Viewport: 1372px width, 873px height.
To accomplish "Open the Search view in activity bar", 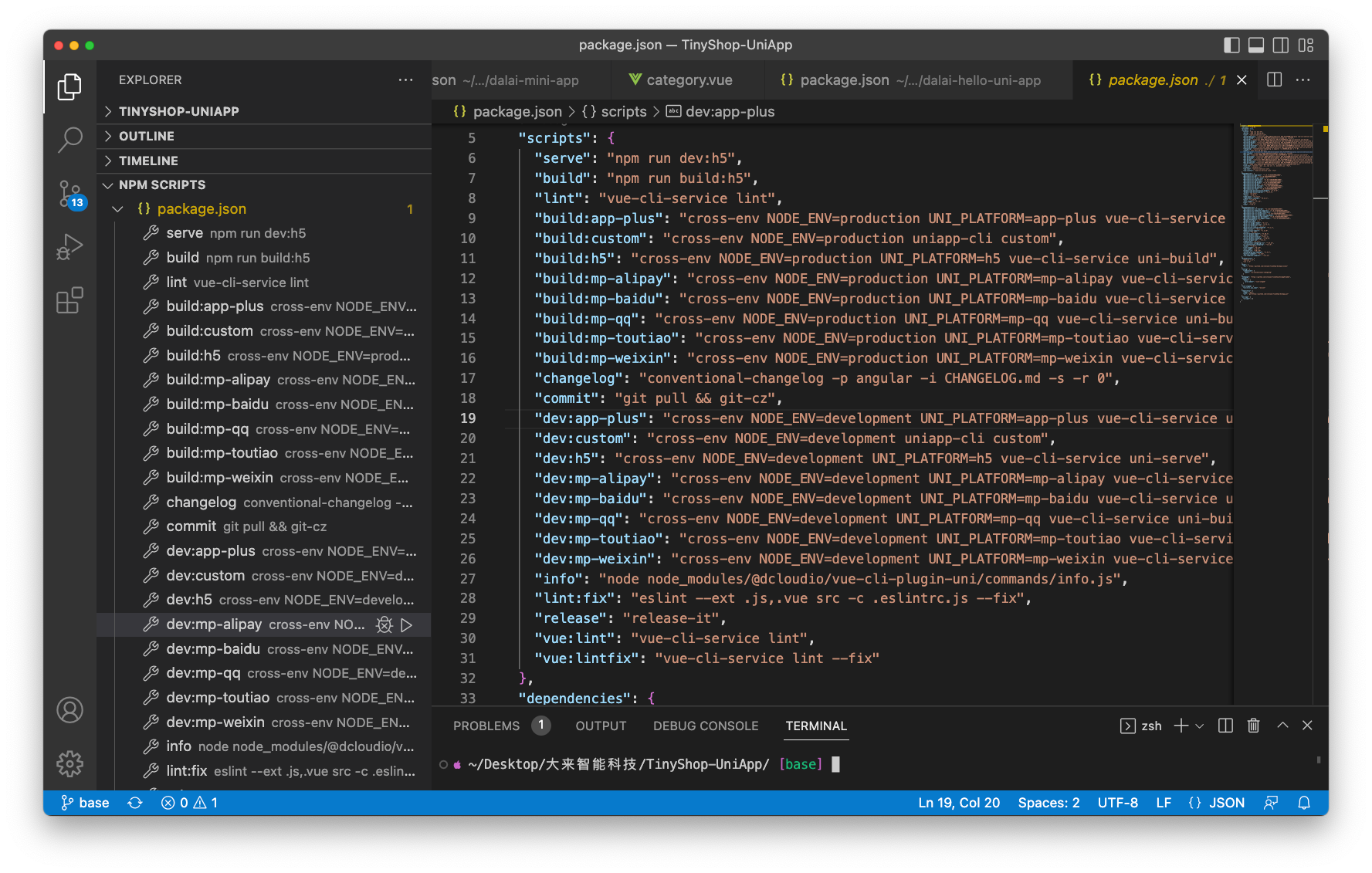I will [70, 140].
